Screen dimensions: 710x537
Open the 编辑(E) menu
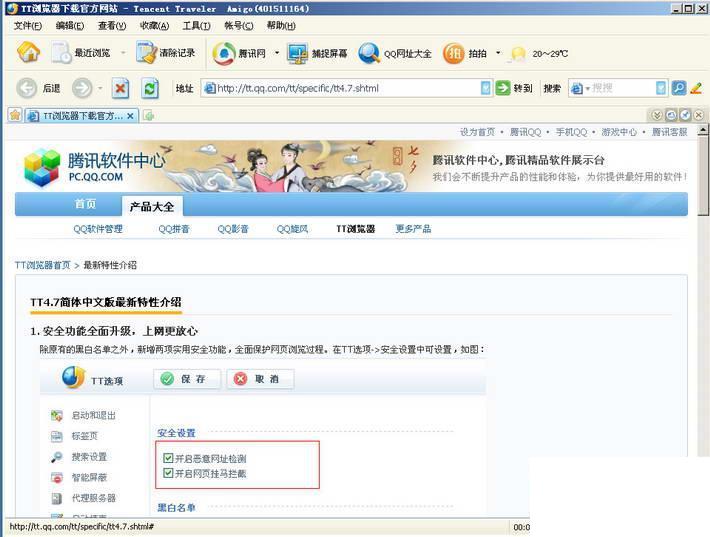click(x=70, y=26)
